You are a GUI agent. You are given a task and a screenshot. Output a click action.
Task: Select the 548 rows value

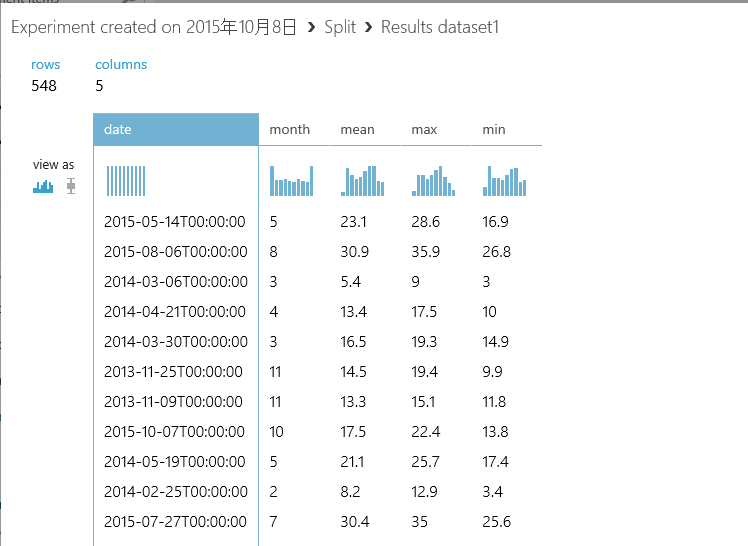tap(44, 86)
